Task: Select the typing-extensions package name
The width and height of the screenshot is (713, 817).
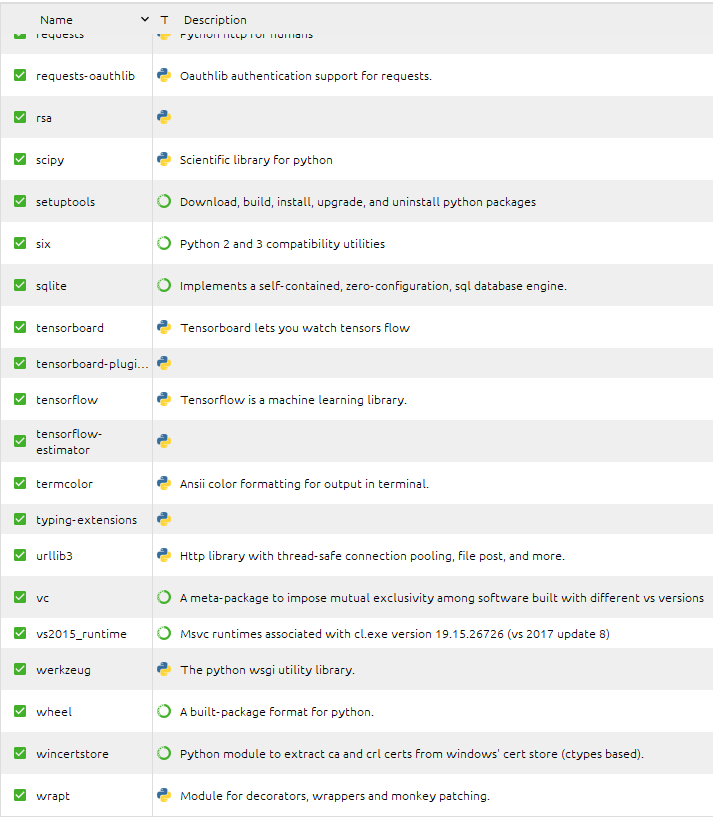Action: point(87,520)
